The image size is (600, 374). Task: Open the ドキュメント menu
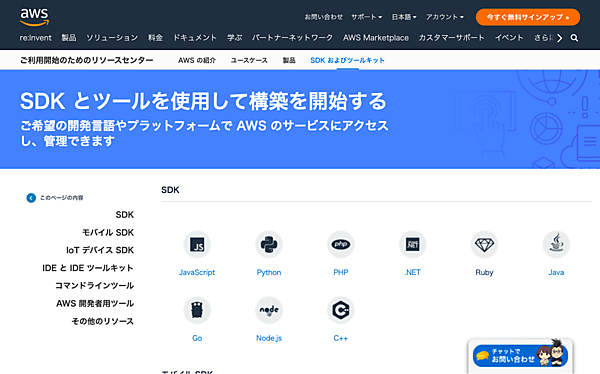(195, 38)
